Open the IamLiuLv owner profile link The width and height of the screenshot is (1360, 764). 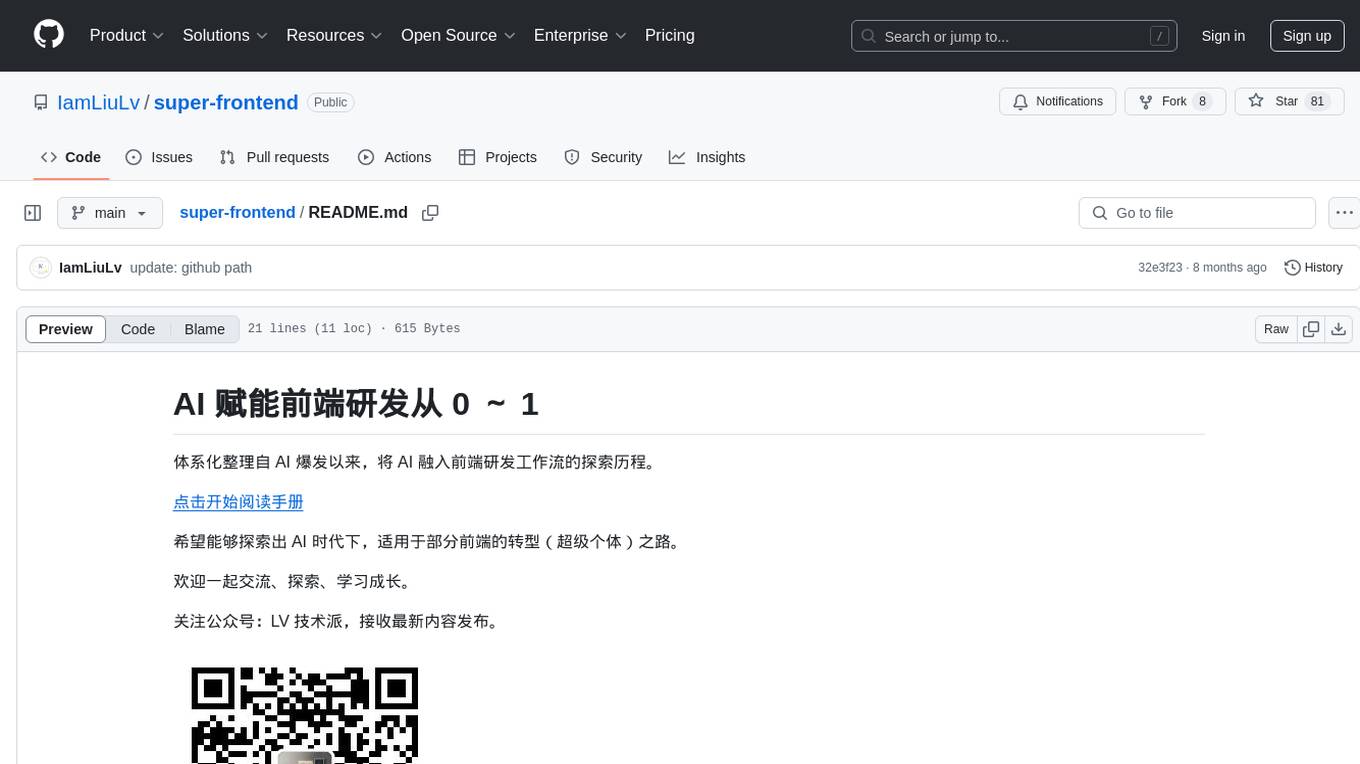[98, 102]
